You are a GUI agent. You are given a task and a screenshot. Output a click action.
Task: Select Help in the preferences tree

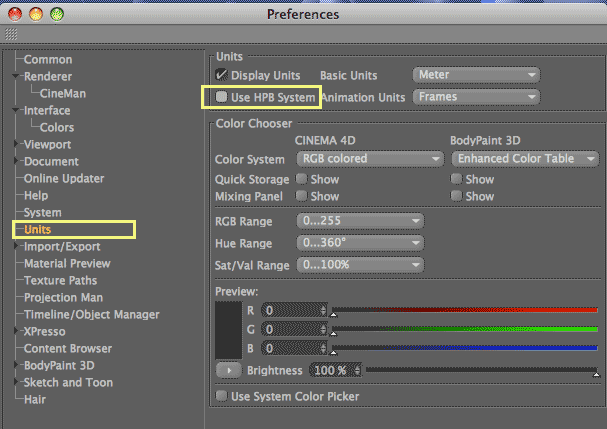pyautogui.click(x=36, y=196)
